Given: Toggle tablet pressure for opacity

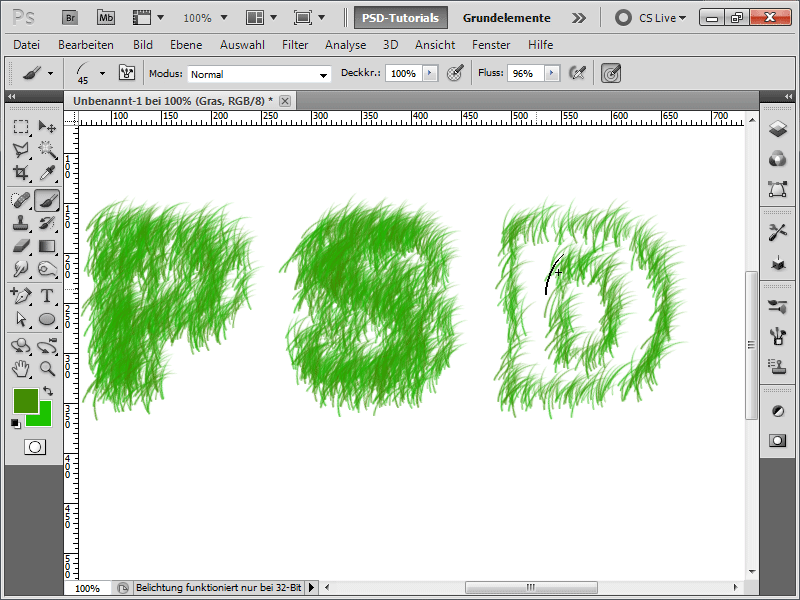Looking at the screenshot, I should click(x=455, y=73).
